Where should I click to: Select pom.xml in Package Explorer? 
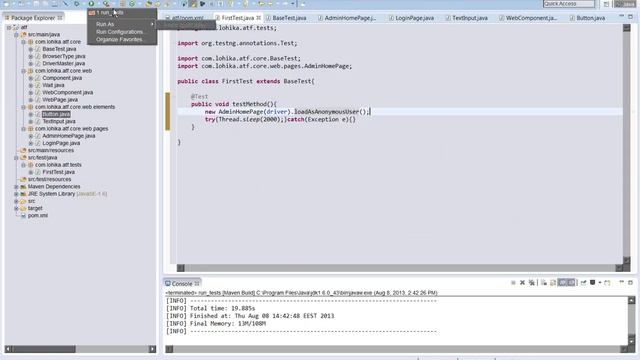tap(38, 216)
